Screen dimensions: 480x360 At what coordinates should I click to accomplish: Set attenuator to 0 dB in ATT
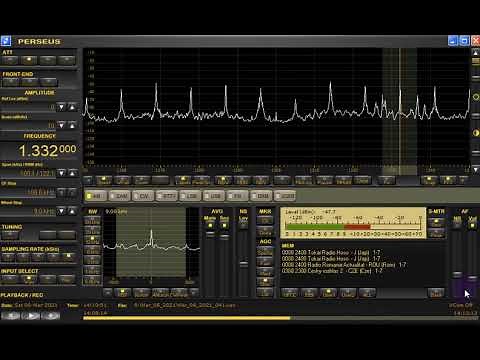(x=10, y=60)
